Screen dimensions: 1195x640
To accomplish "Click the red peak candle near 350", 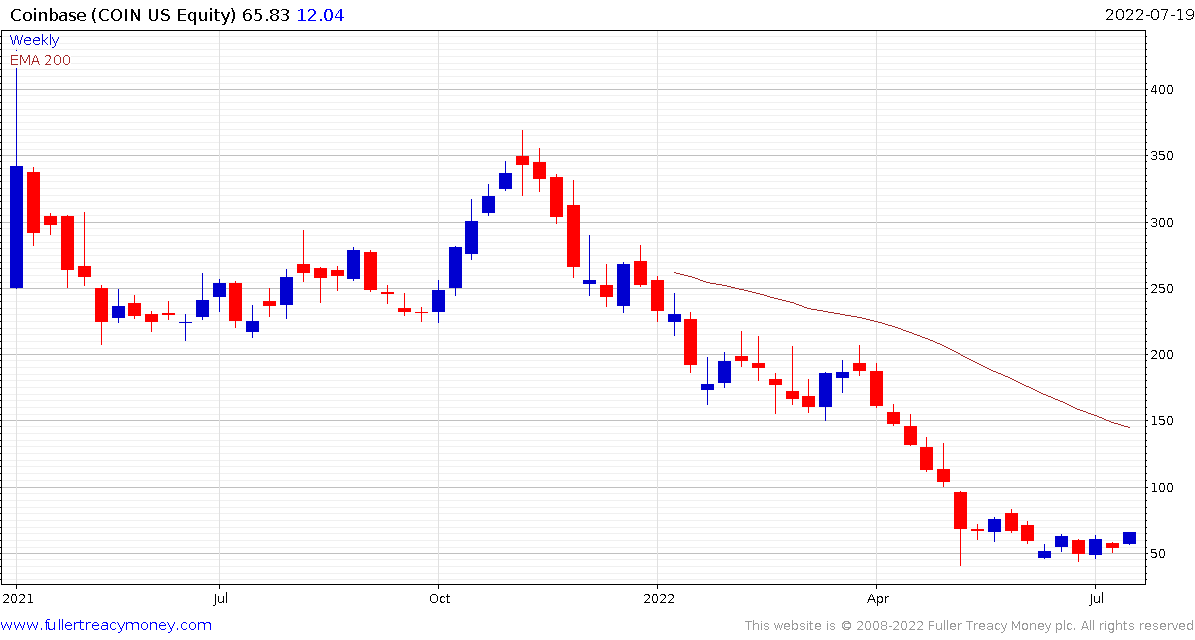I will click(522, 160).
